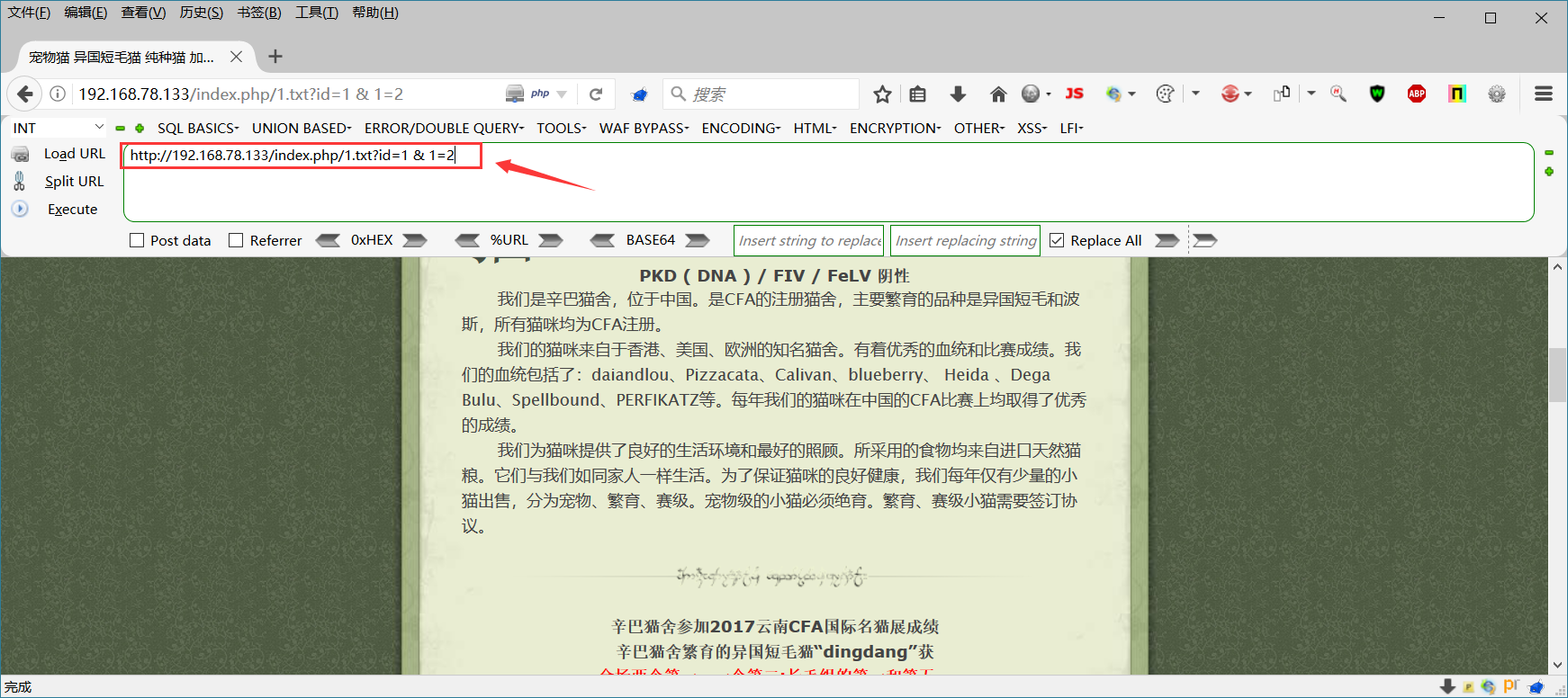Expand the TOOLS dropdown
This screenshot has height=698, width=1568.
click(x=562, y=129)
